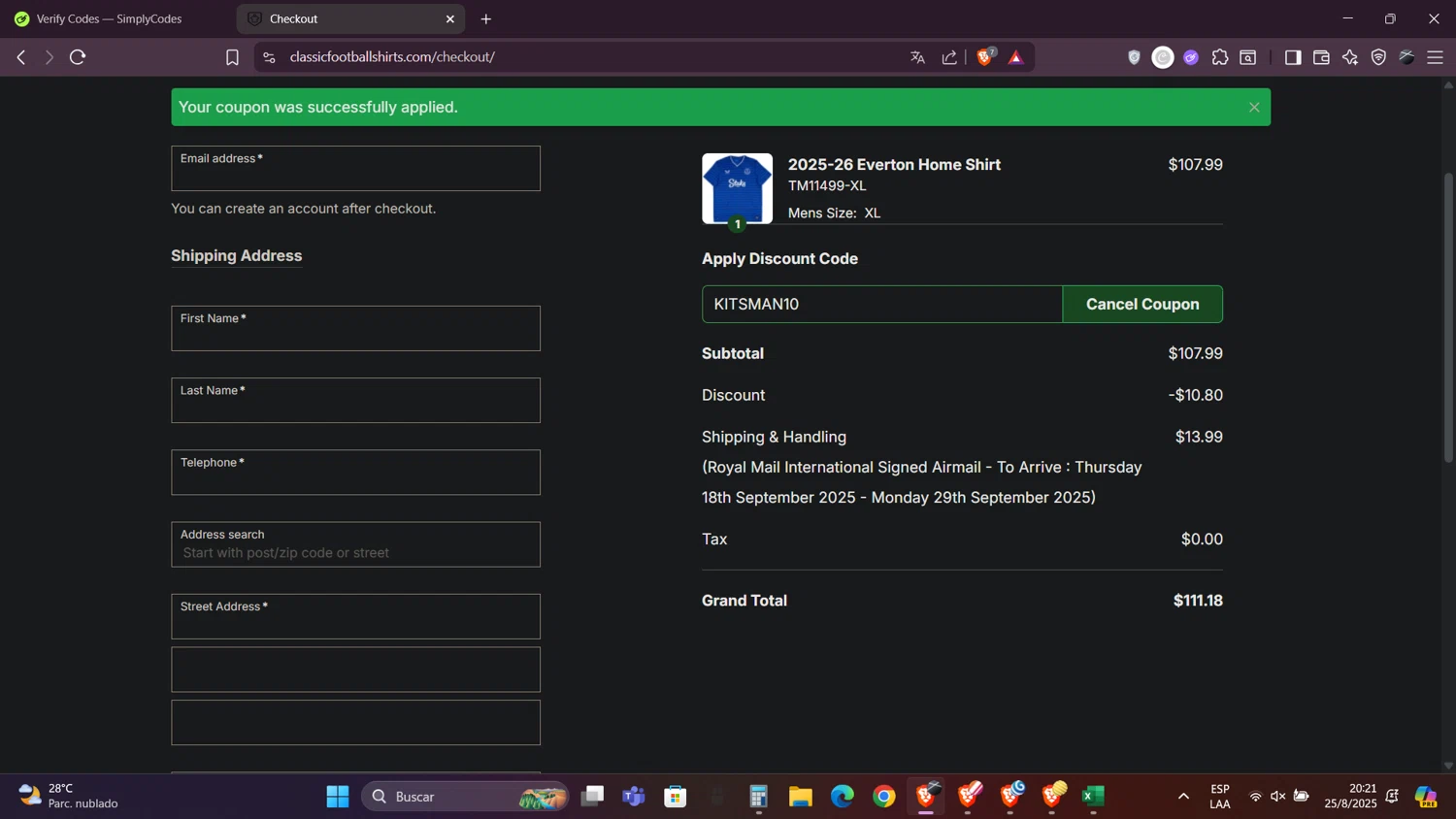Open the Brave Shields lion icon
Screen dimensions: 1456x819
point(985,57)
